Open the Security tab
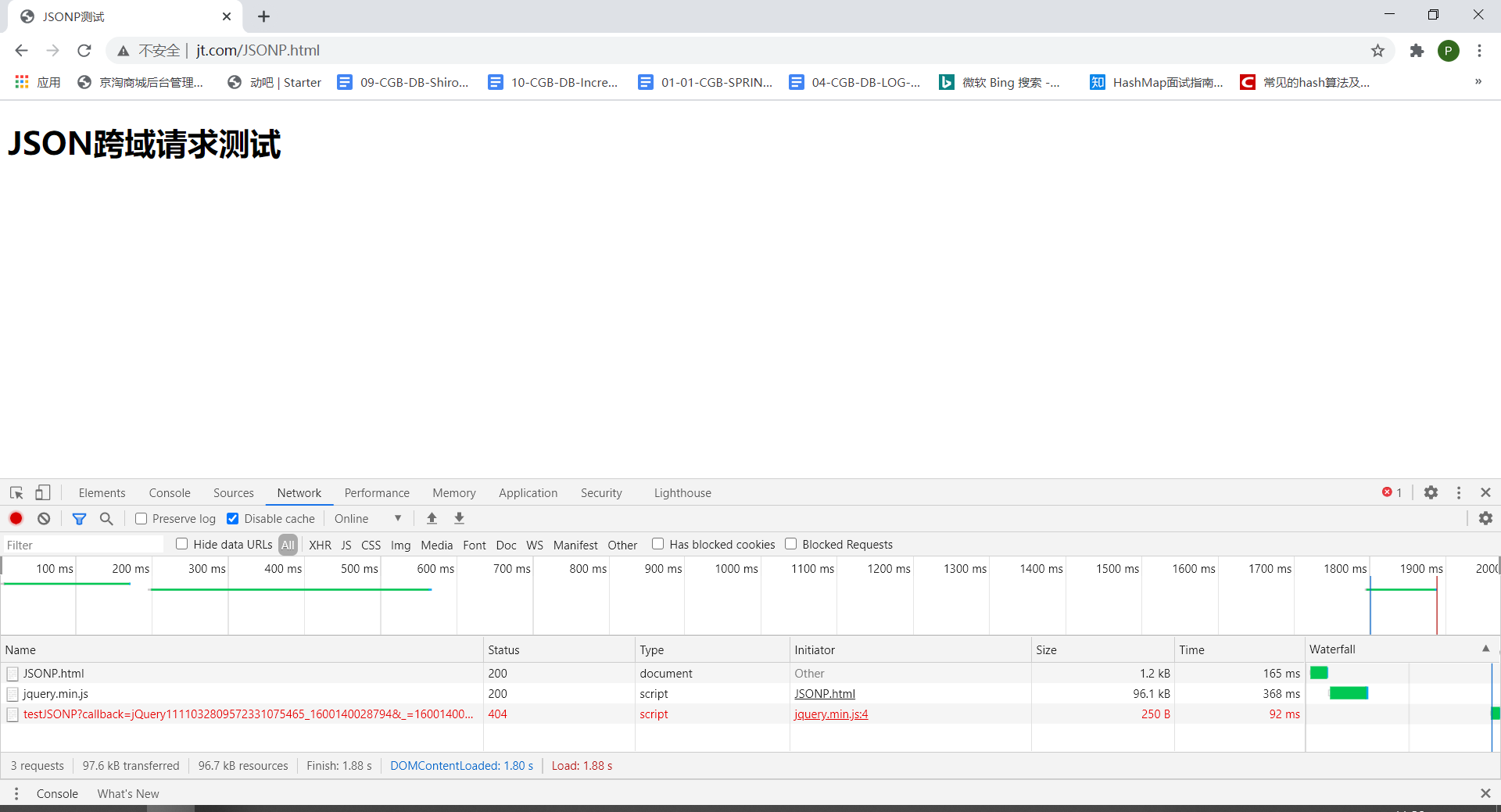This screenshot has width=1501, height=812. tap(601, 492)
